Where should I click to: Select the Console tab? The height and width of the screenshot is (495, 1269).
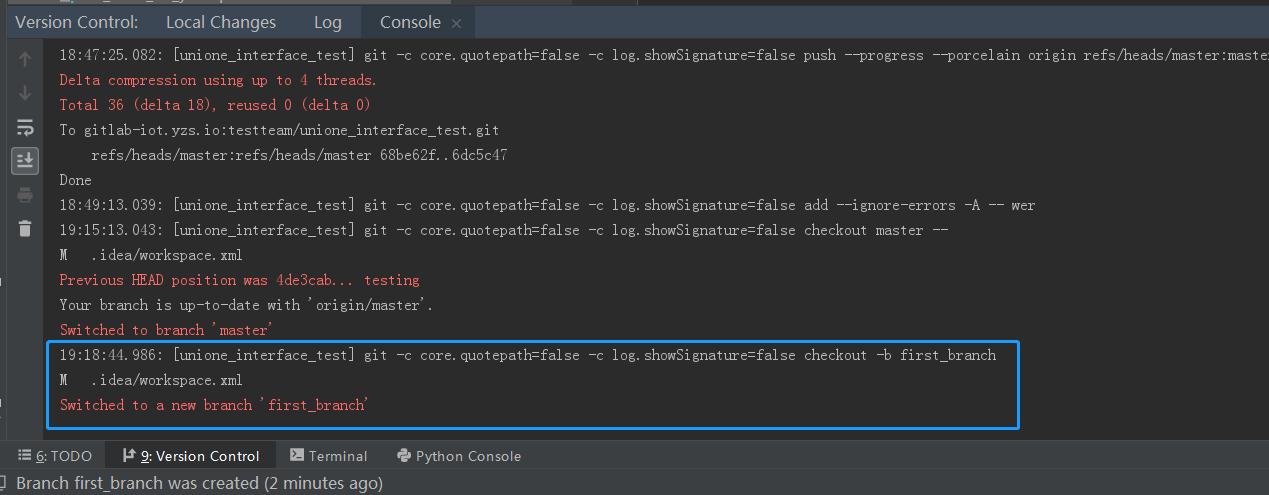[409, 22]
